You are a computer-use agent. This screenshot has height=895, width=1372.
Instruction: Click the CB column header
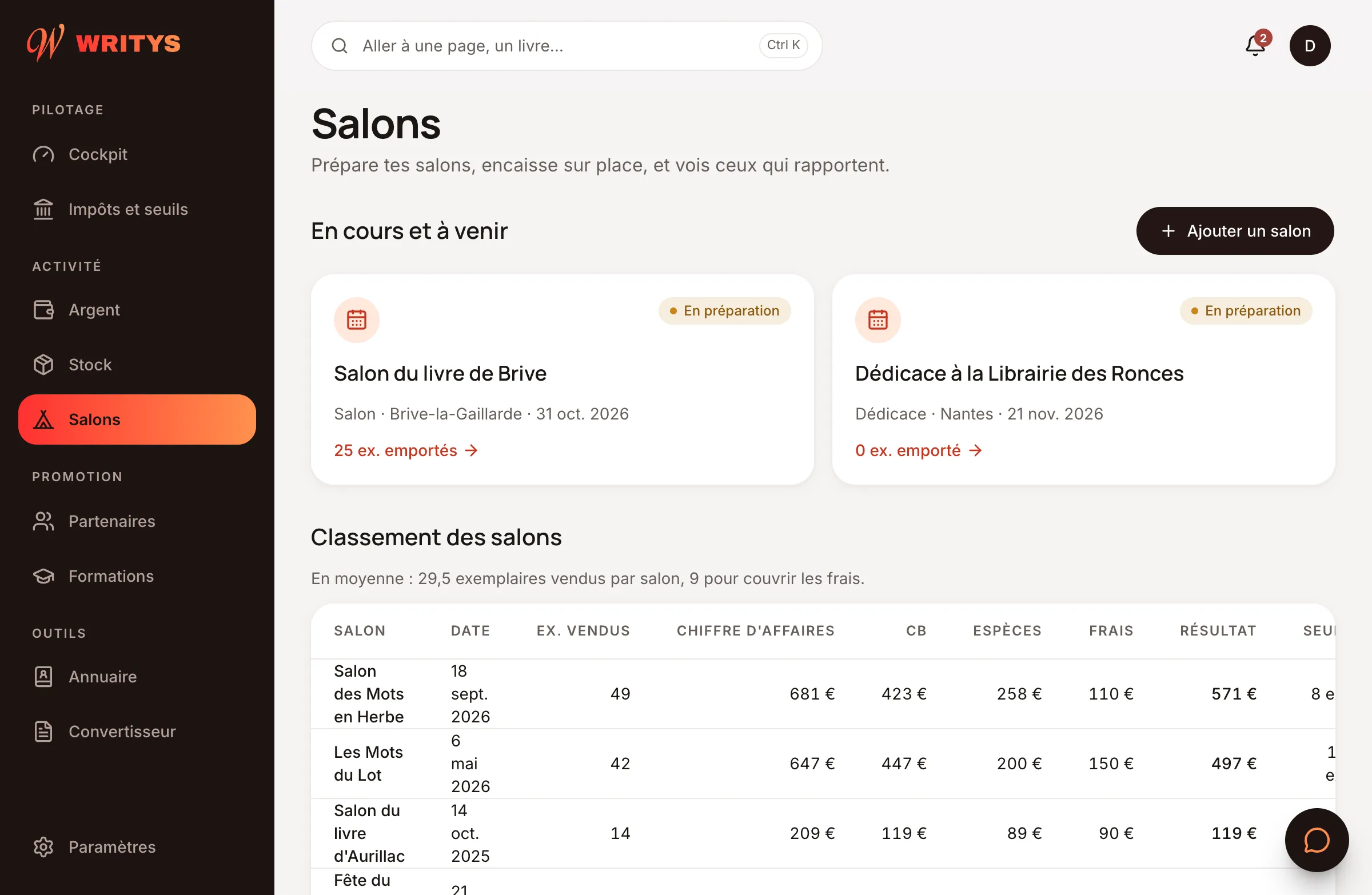916,631
